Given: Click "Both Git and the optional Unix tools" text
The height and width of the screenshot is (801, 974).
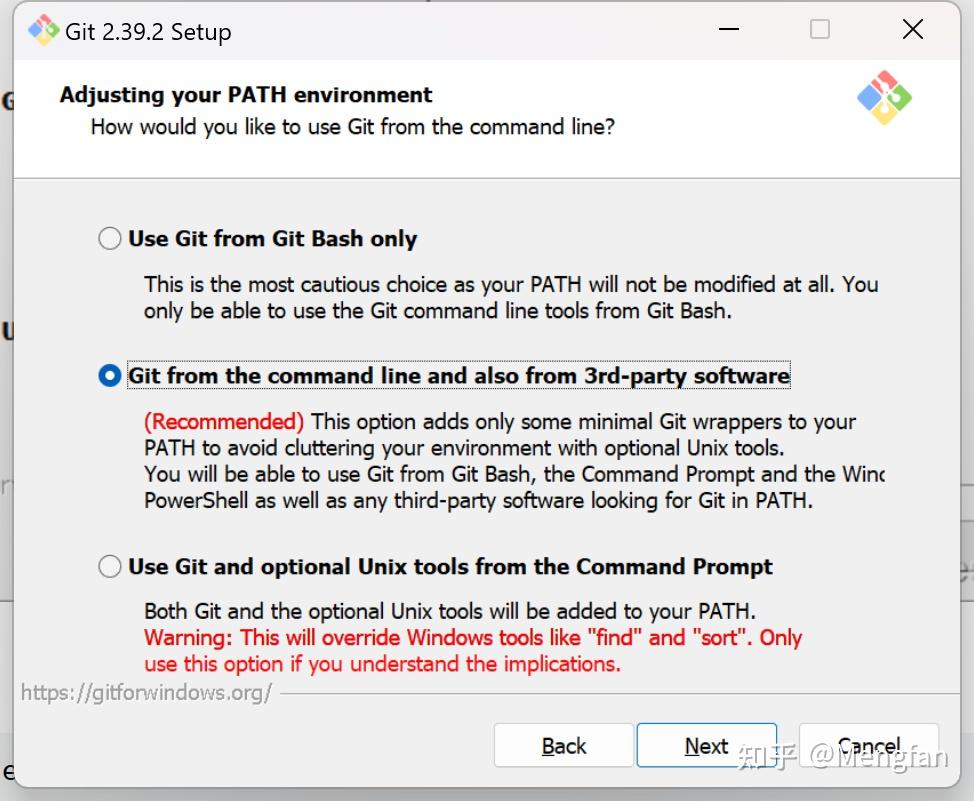Looking at the screenshot, I should pos(450,611).
